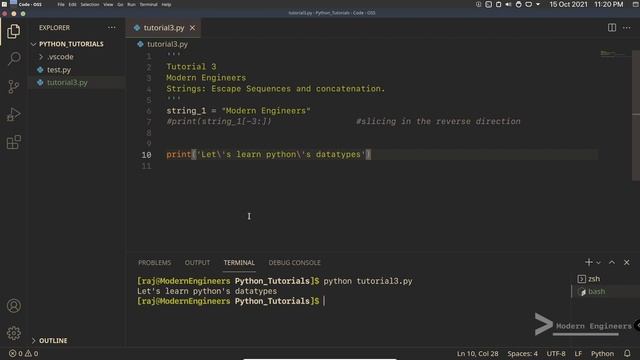
Task: Open the Help menu
Action: click(x=166, y=4)
